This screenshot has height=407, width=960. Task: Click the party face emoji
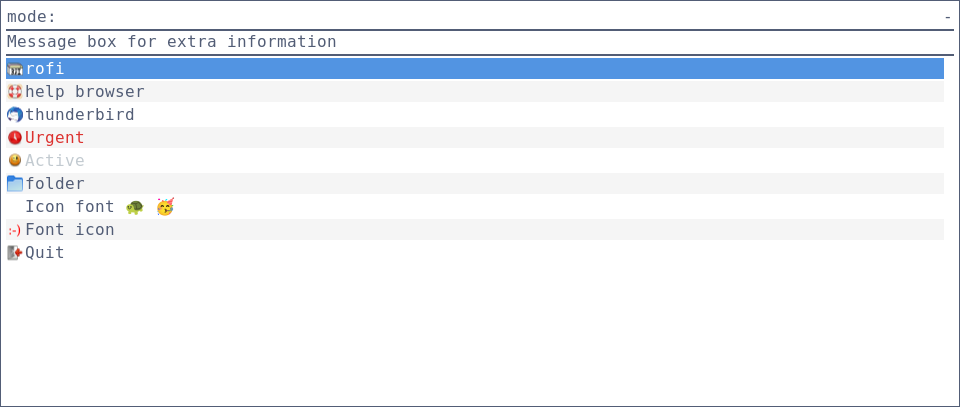[165, 207]
